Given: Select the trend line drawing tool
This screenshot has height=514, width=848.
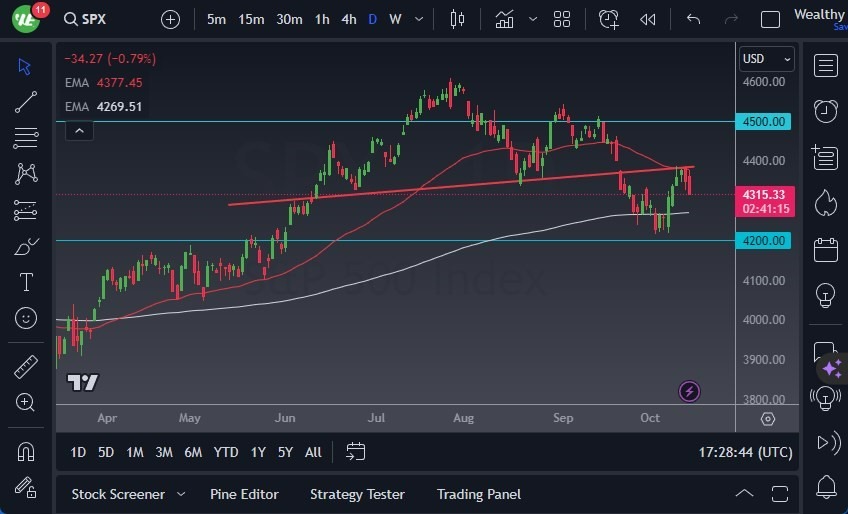Looking at the screenshot, I should tap(25, 102).
